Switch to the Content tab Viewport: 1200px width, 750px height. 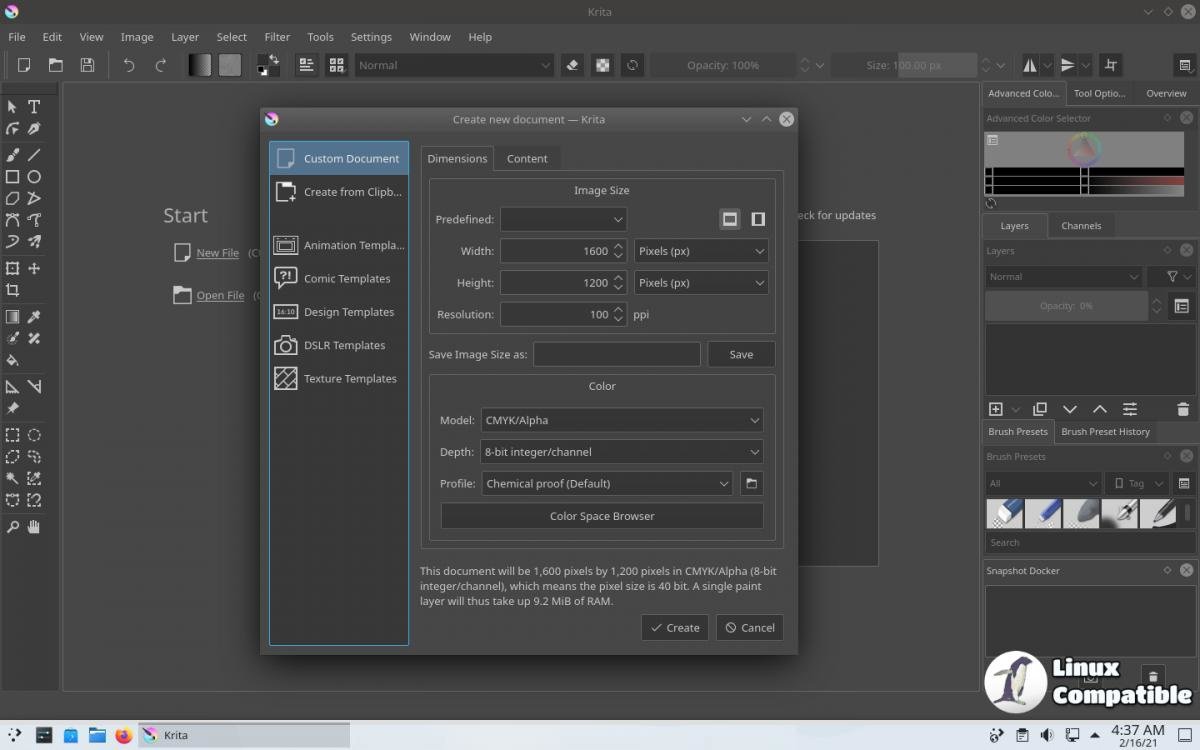click(x=527, y=158)
